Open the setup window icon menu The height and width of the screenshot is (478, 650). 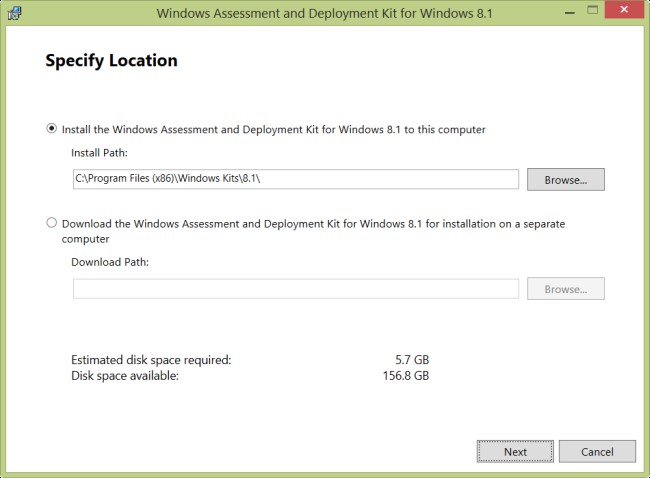[x=15, y=13]
